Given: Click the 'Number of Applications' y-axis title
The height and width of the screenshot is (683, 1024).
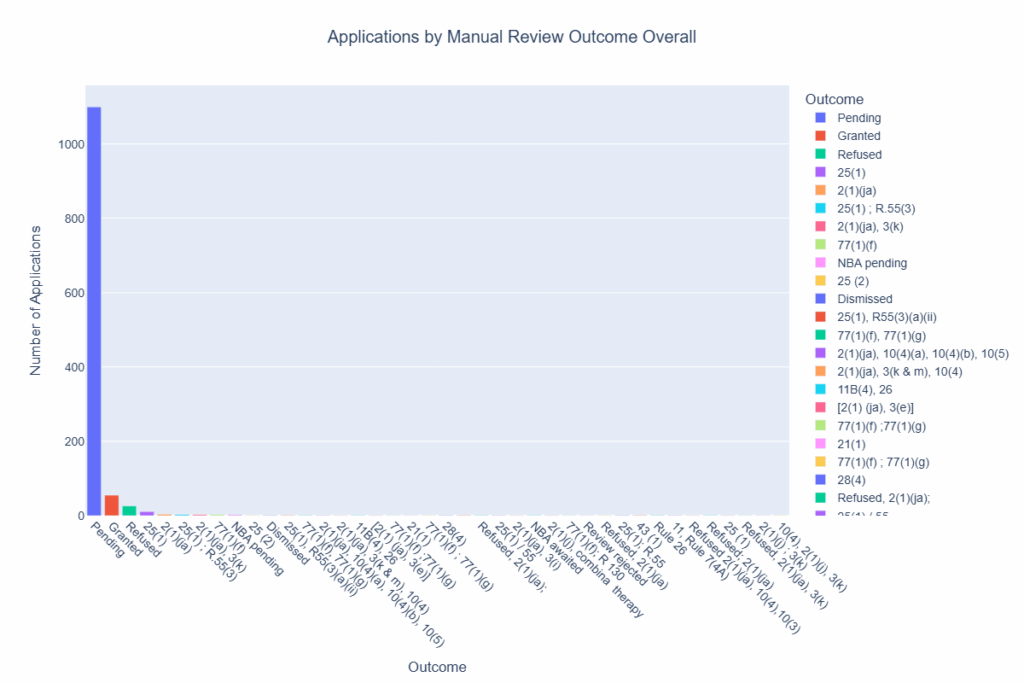Looking at the screenshot, I should (36, 300).
